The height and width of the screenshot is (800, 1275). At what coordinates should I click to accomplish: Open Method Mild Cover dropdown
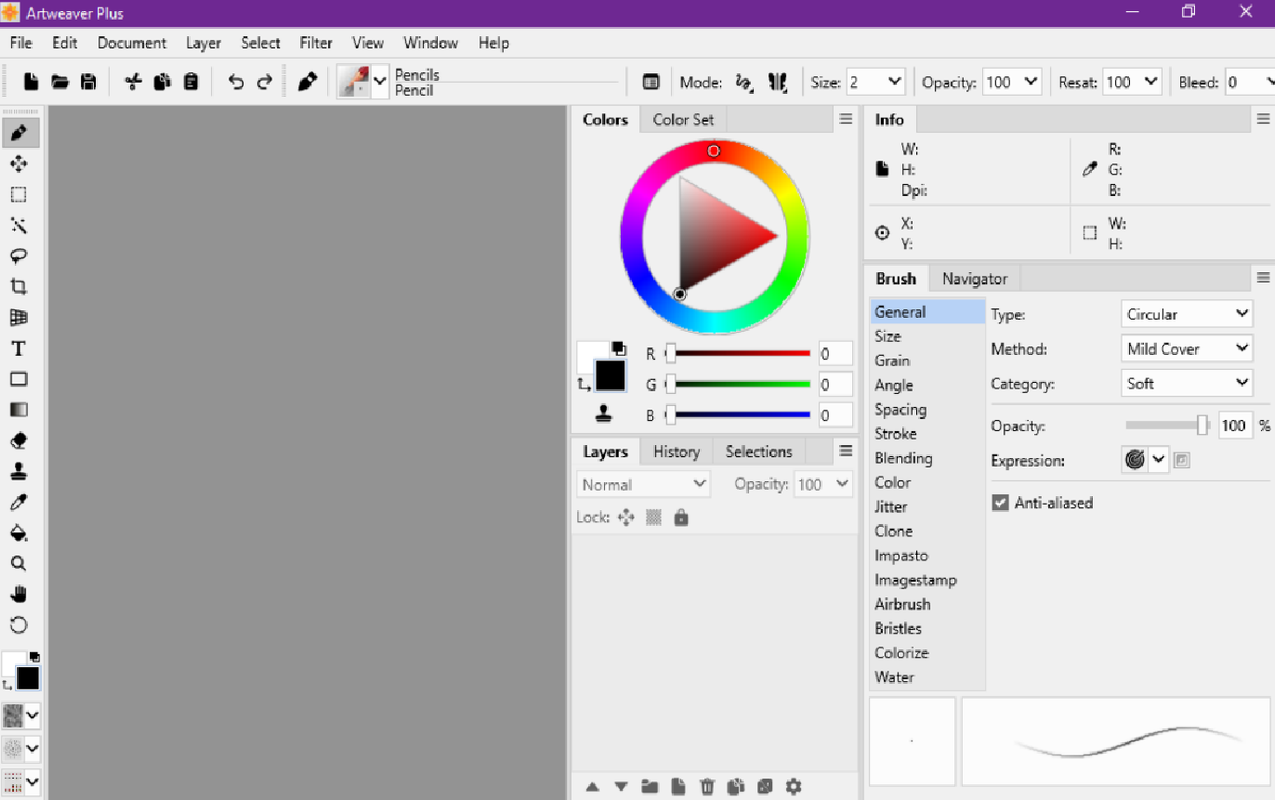coord(1187,349)
